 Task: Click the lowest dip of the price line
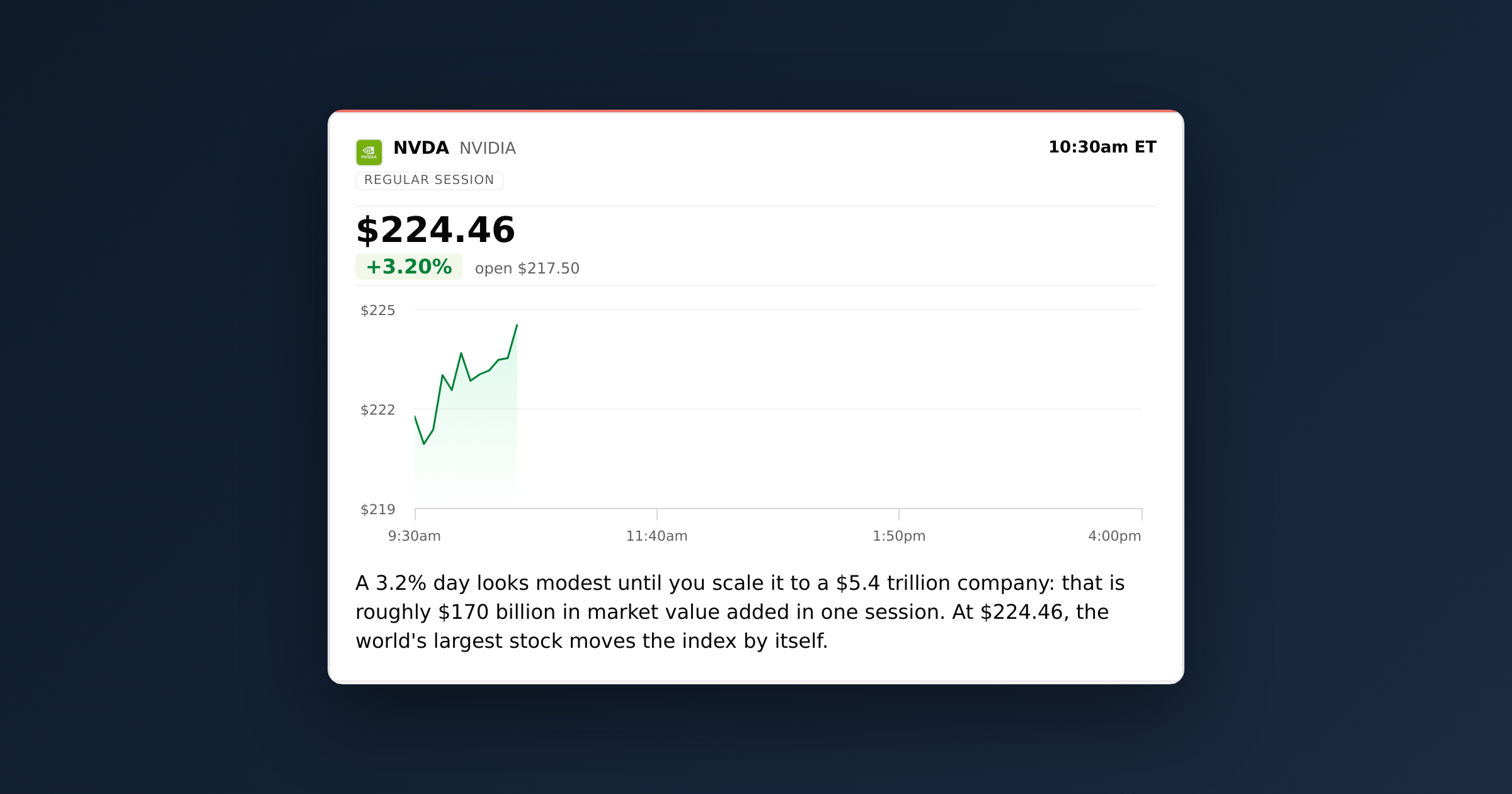[x=424, y=444]
